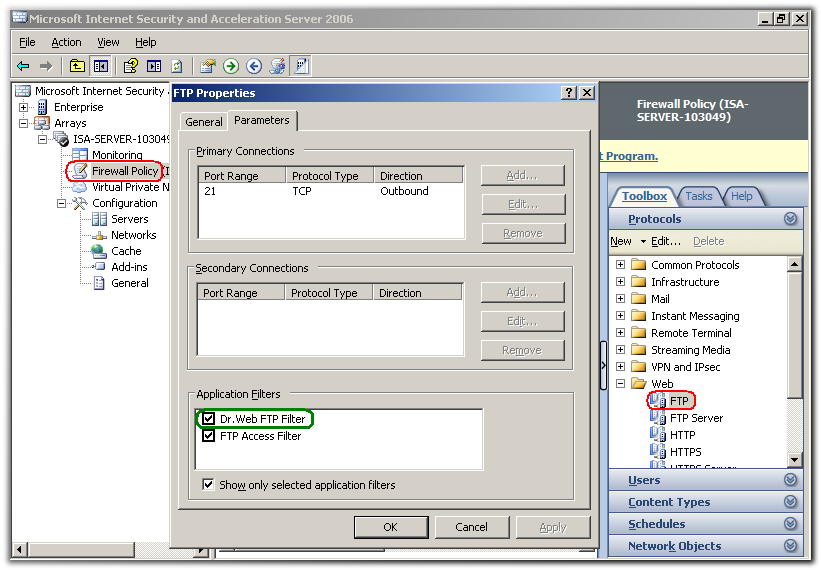Expand the Enterprise tree node
This screenshot has width=821, height=570.
[x=24, y=107]
